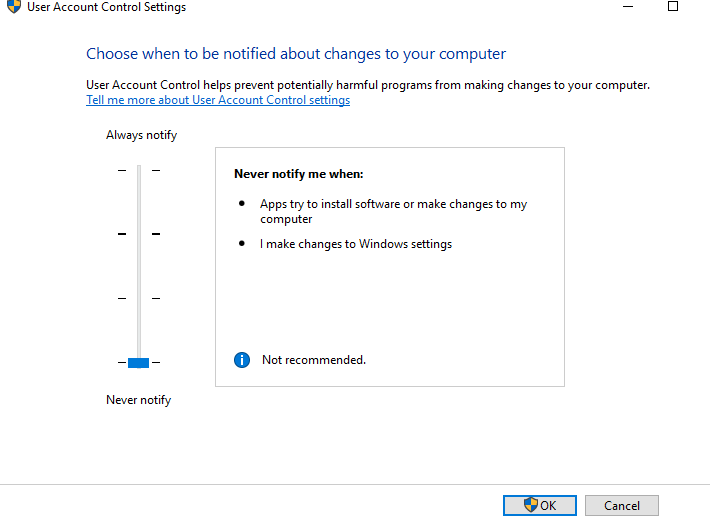
Task: Click the User Account Control shield title icon
Action: point(14,6)
